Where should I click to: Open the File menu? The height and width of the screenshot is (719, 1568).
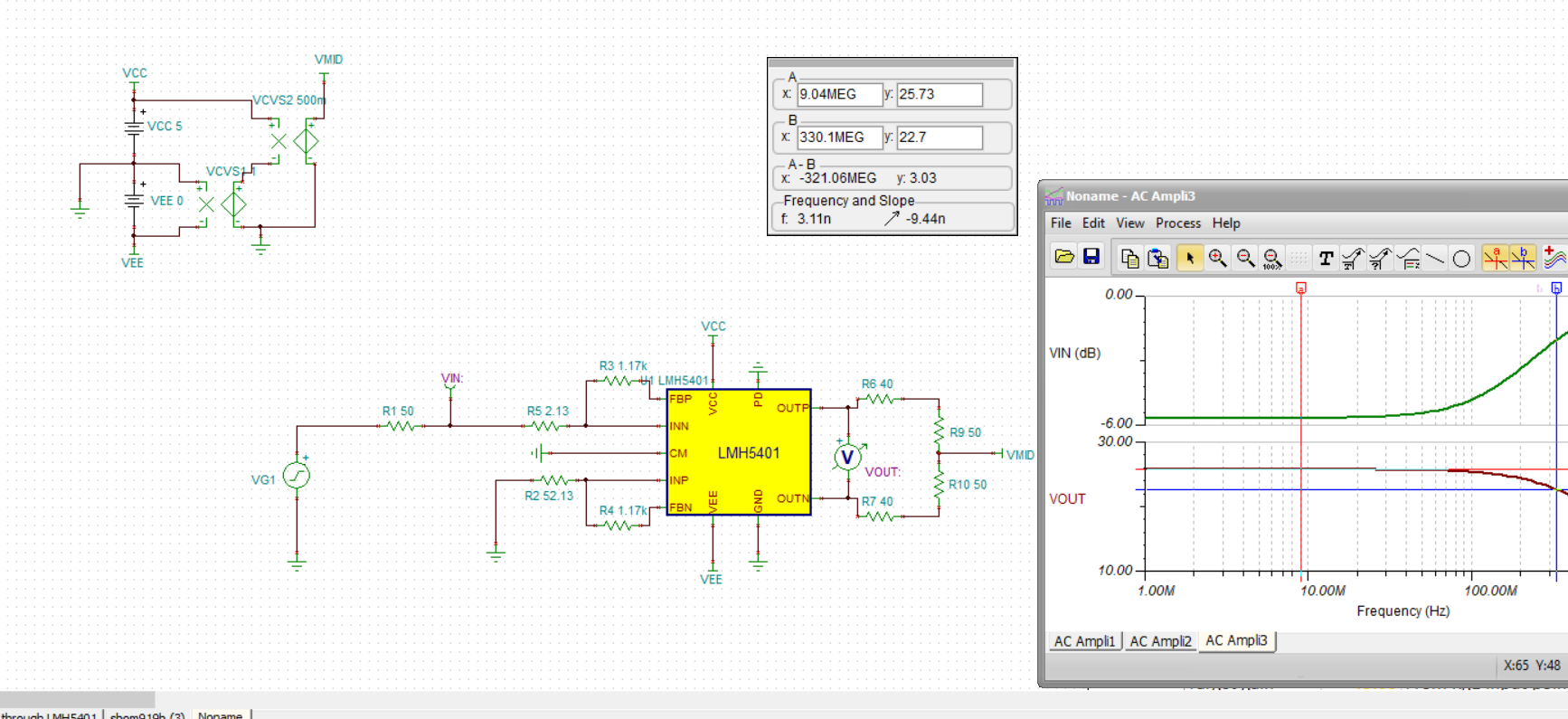[x=1061, y=223]
